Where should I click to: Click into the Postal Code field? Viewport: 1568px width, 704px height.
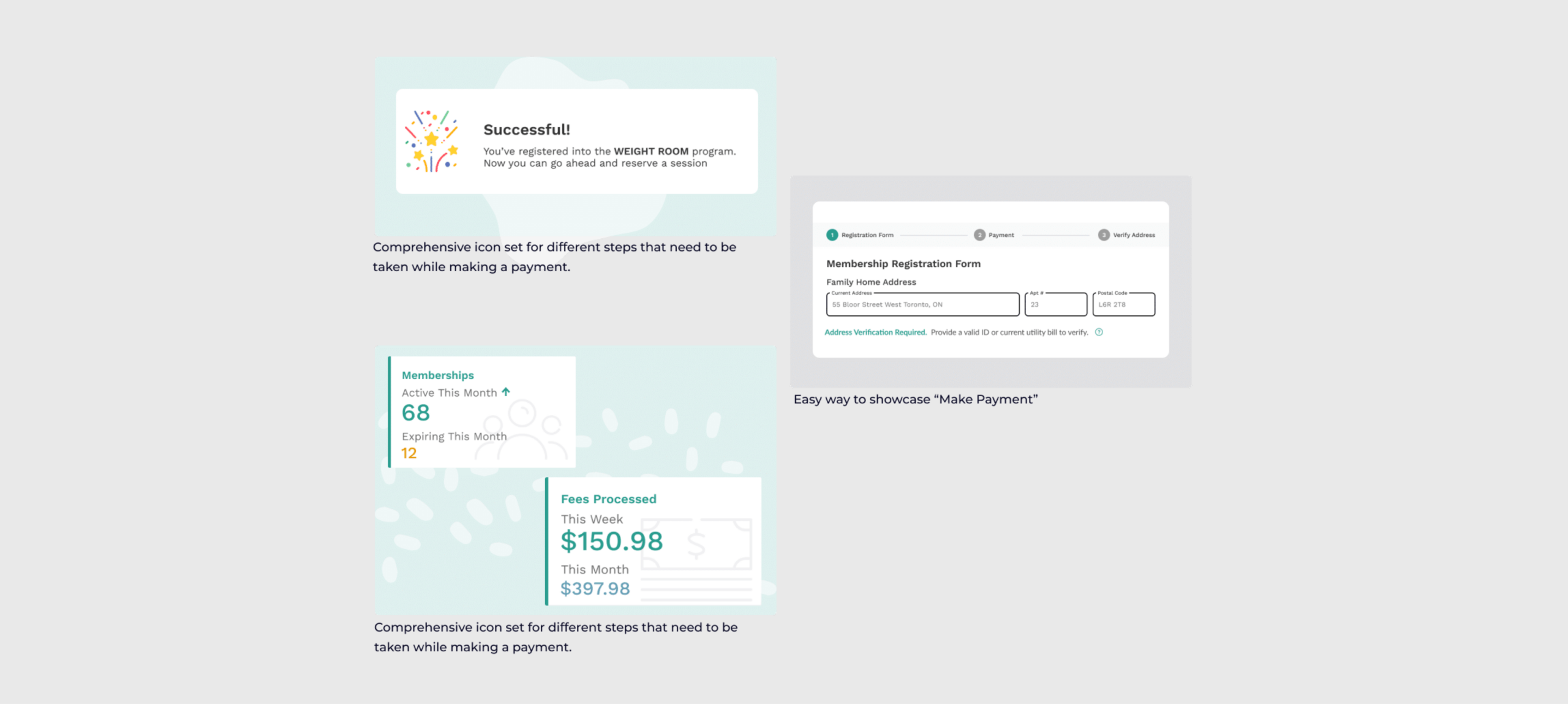point(1124,305)
